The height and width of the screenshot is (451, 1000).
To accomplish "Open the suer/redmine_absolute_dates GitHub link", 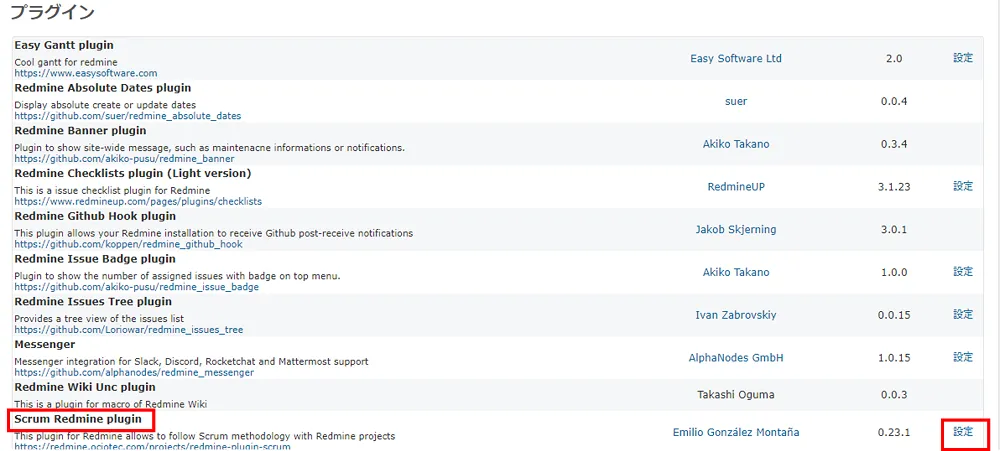I will (x=128, y=116).
